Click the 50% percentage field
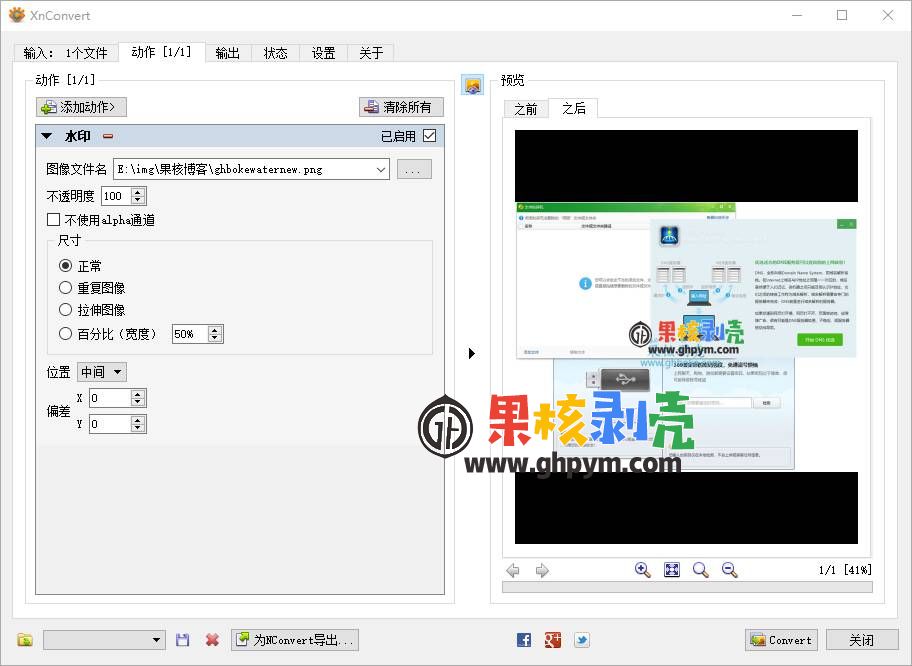The image size is (912, 666). [x=191, y=334]
